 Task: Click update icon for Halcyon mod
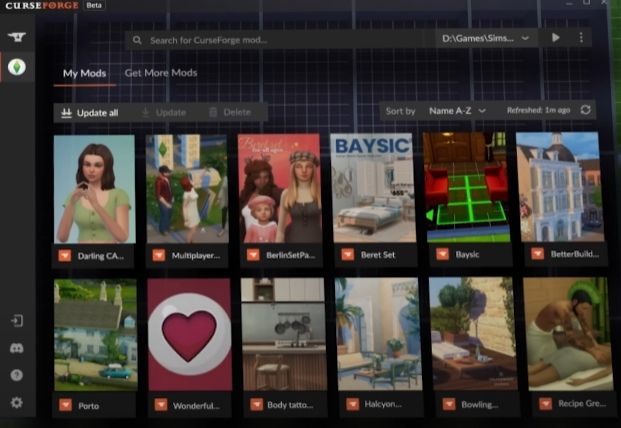point(352,404)
